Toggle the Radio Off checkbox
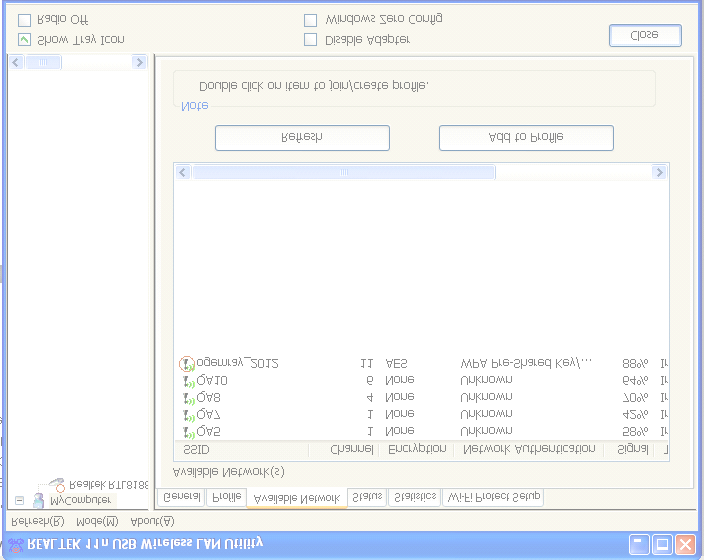 [x=24, y=20]
